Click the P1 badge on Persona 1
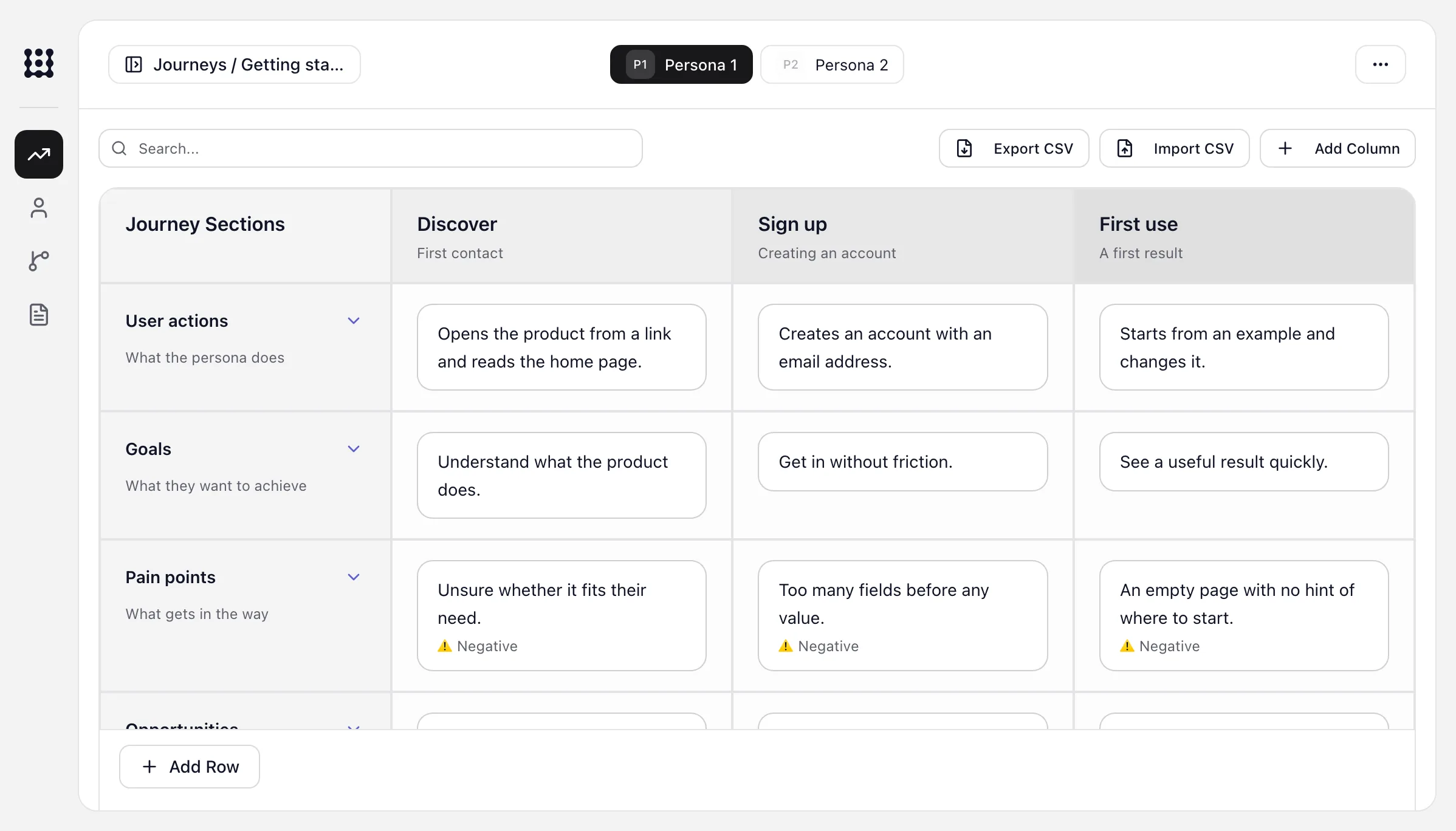 coord(640,64)
